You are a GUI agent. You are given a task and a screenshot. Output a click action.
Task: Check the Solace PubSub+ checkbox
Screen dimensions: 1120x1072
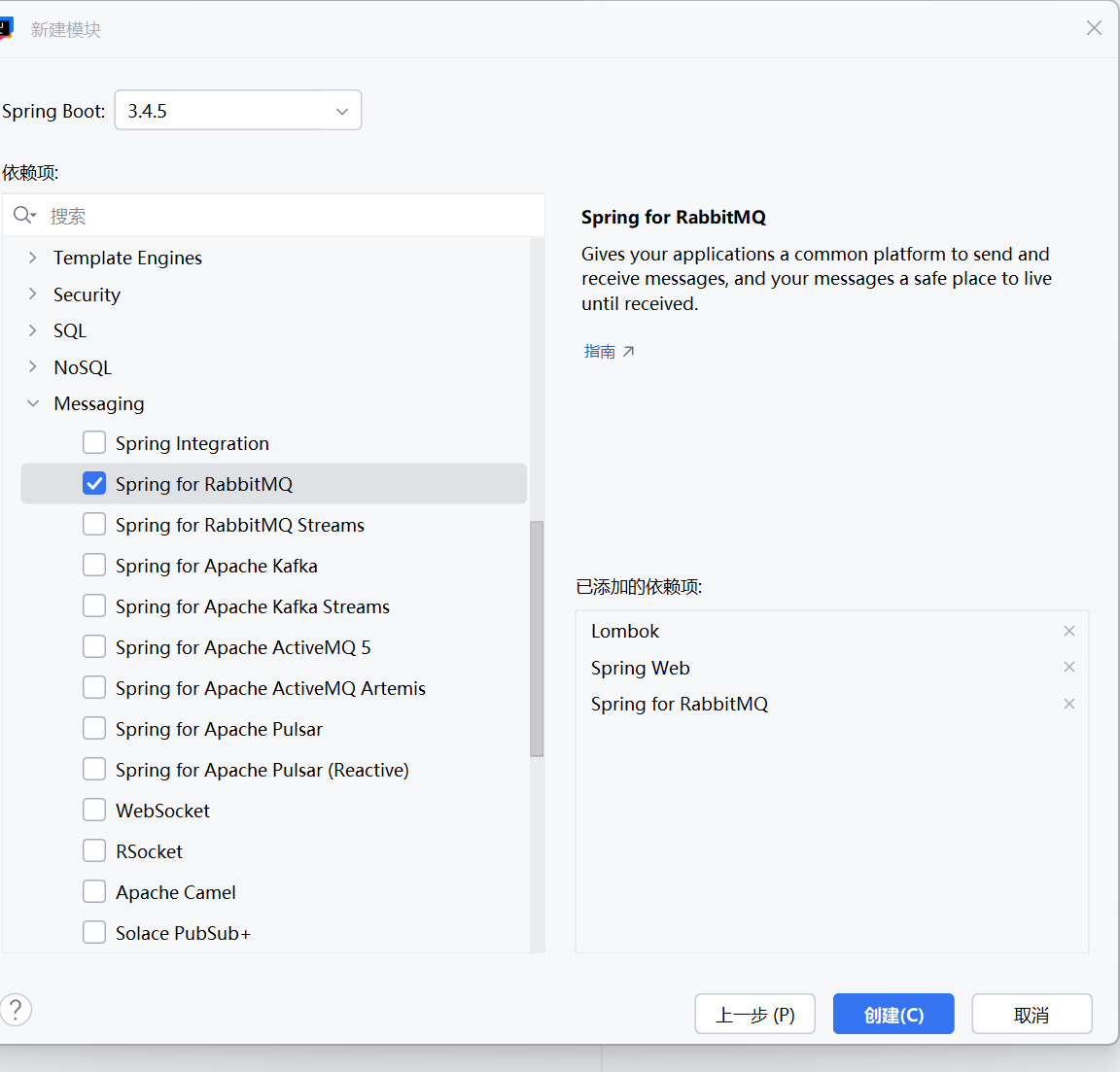(94, 932)
